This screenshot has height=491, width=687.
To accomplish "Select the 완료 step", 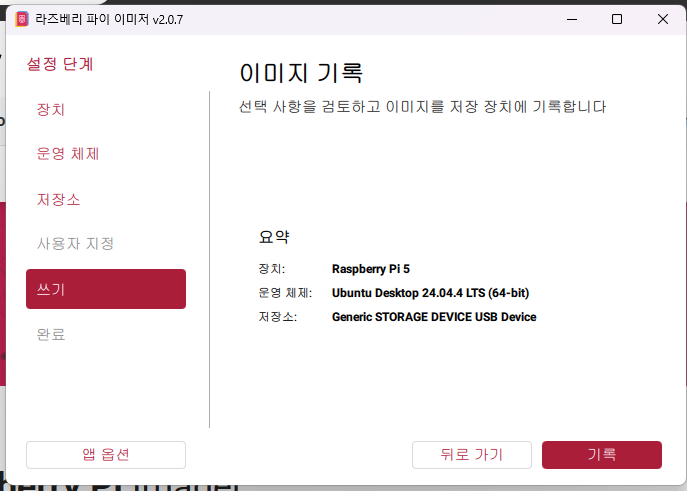I will click(x=51, y=335).
